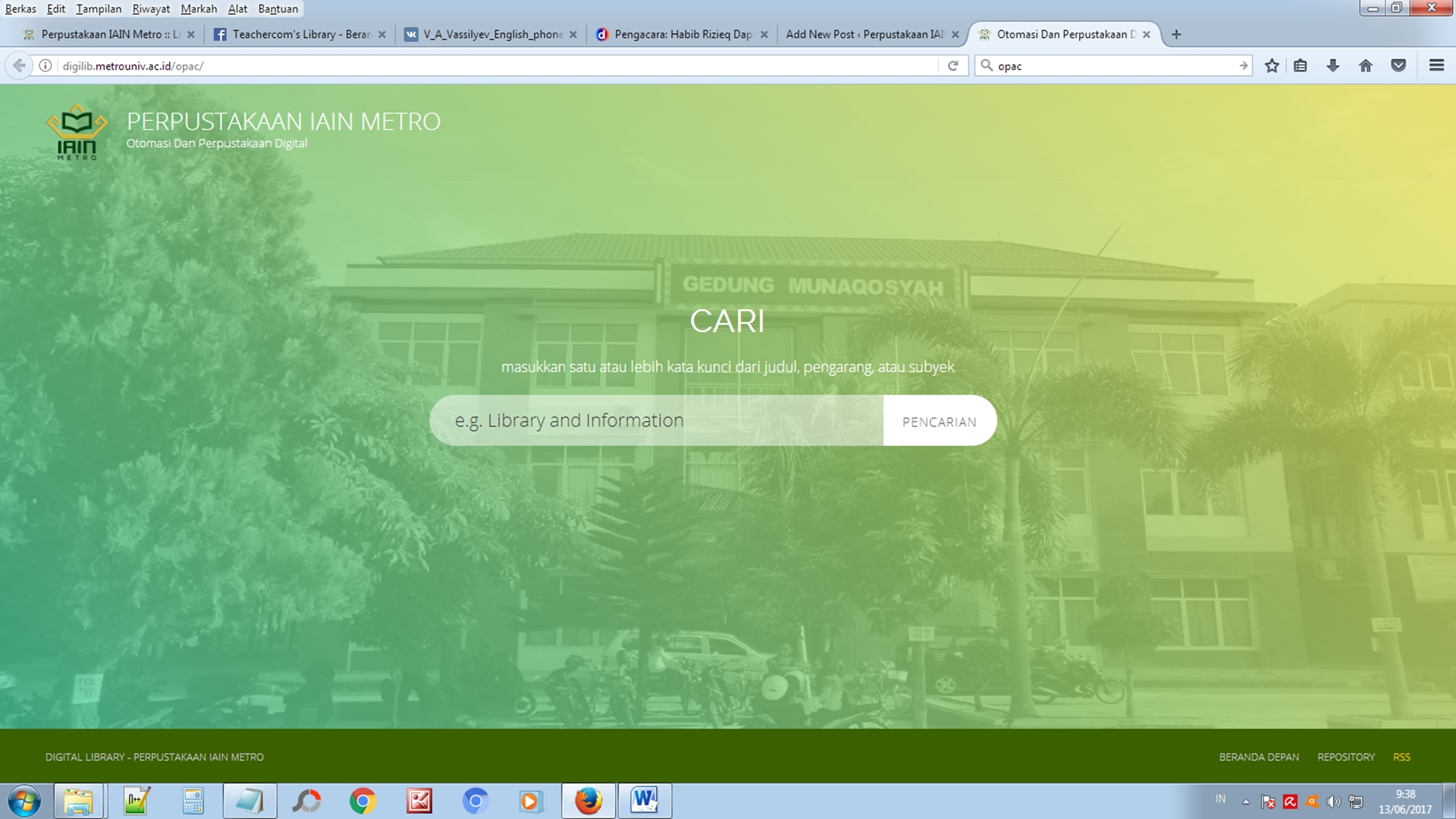
Task: Open a new browser tab
Action: click(1176, 34)
